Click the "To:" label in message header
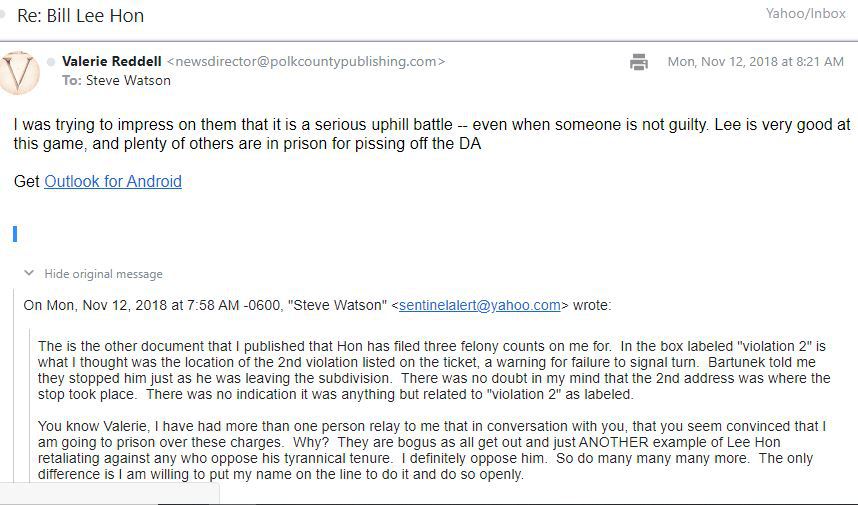858x505 pixels. click(x=71, y=80)
